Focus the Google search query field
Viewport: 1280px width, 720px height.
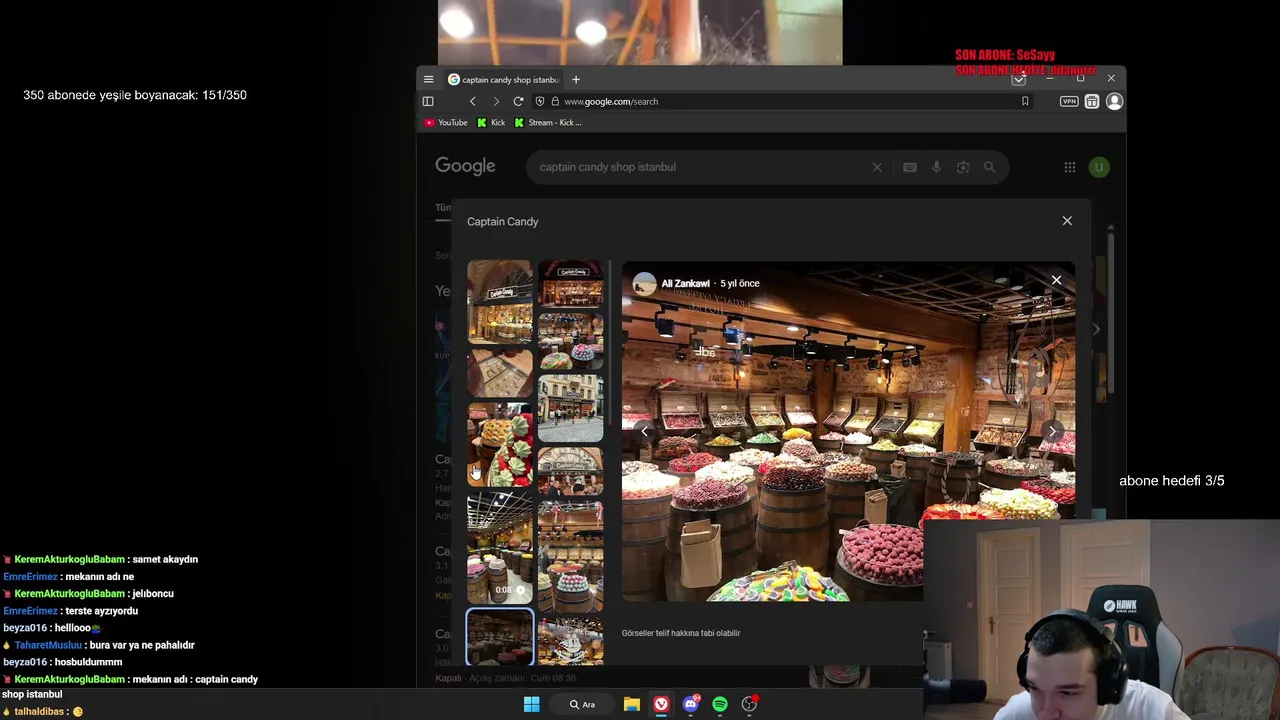point(700,167)
